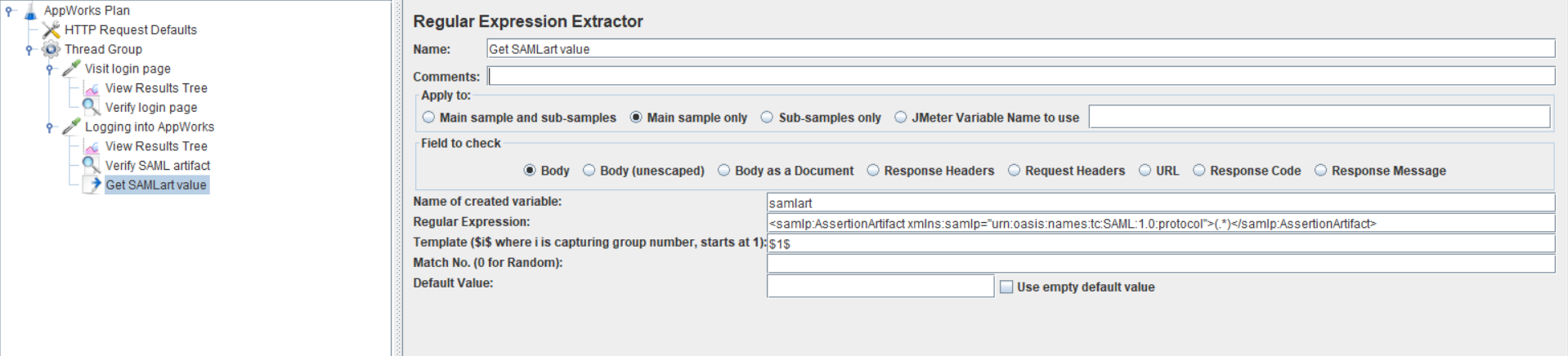
Task: Click the Verify login page magnifier icon
Action: pos(92,107)
